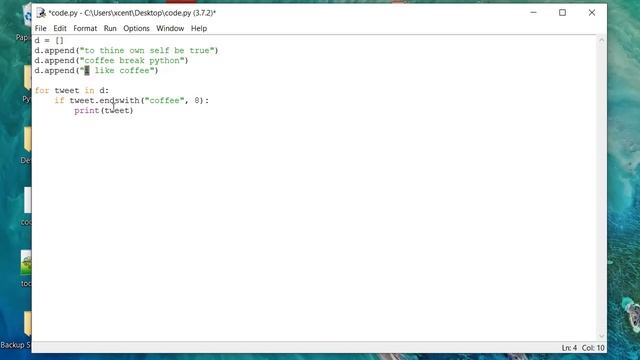
Task: Click the "for" keyword in the loop
Action: [x=42, y=91]
